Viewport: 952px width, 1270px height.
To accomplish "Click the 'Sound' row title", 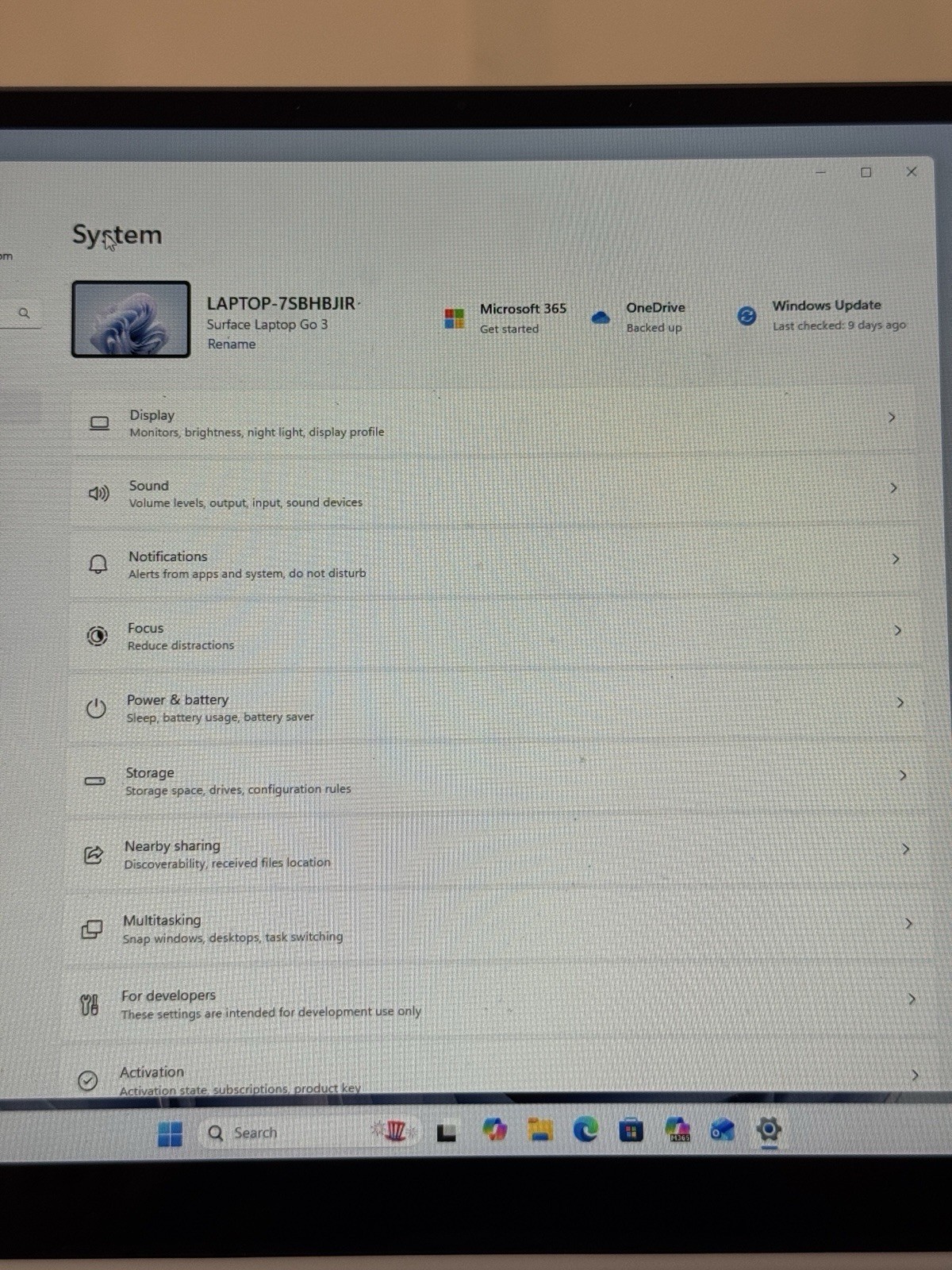I will (149, 486).
